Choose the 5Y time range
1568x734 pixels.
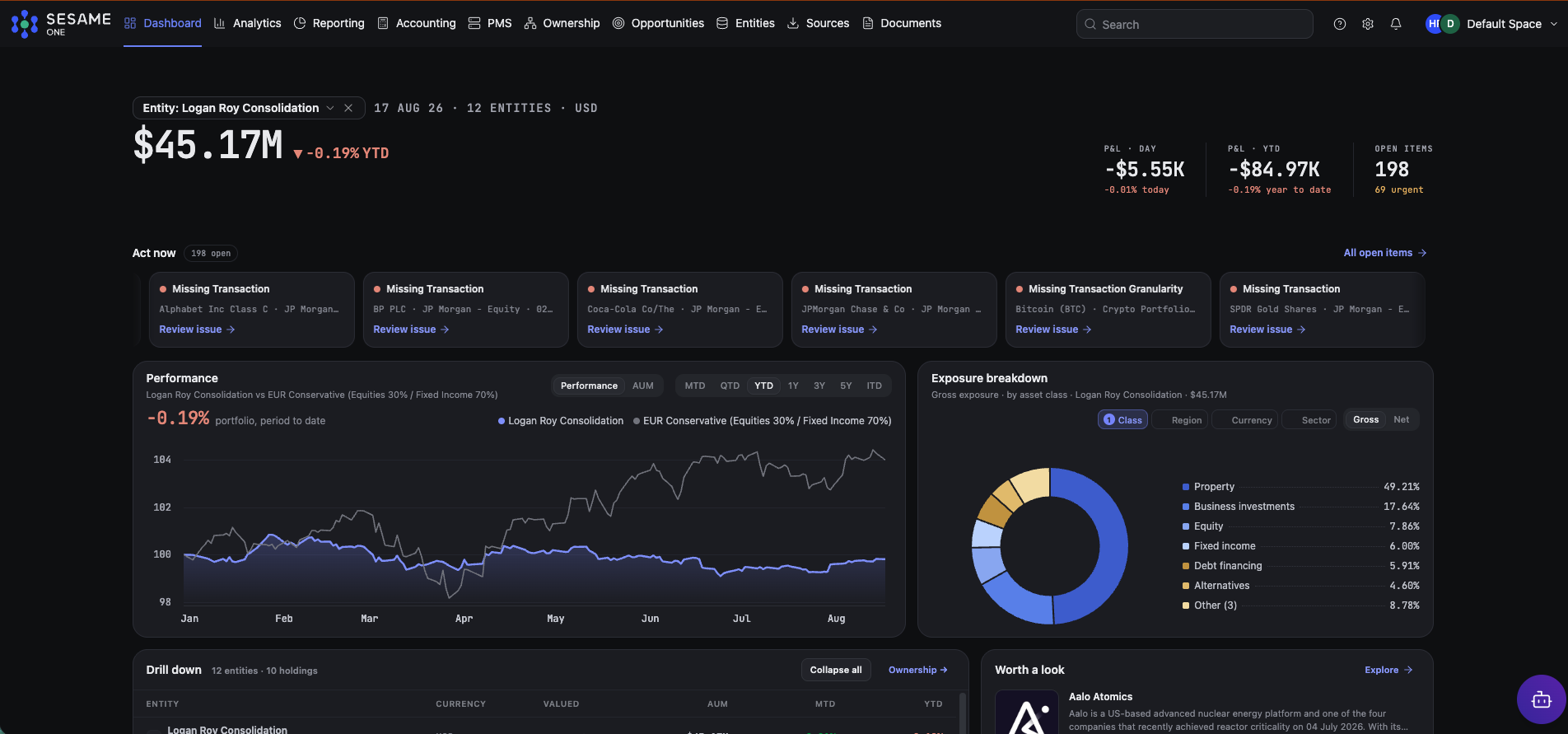click(x=846, y=386)
